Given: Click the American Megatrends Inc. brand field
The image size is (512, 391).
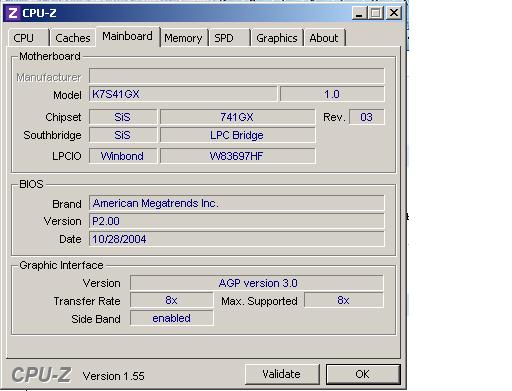Looking at the screenshot, I should (x=237, y=203).
